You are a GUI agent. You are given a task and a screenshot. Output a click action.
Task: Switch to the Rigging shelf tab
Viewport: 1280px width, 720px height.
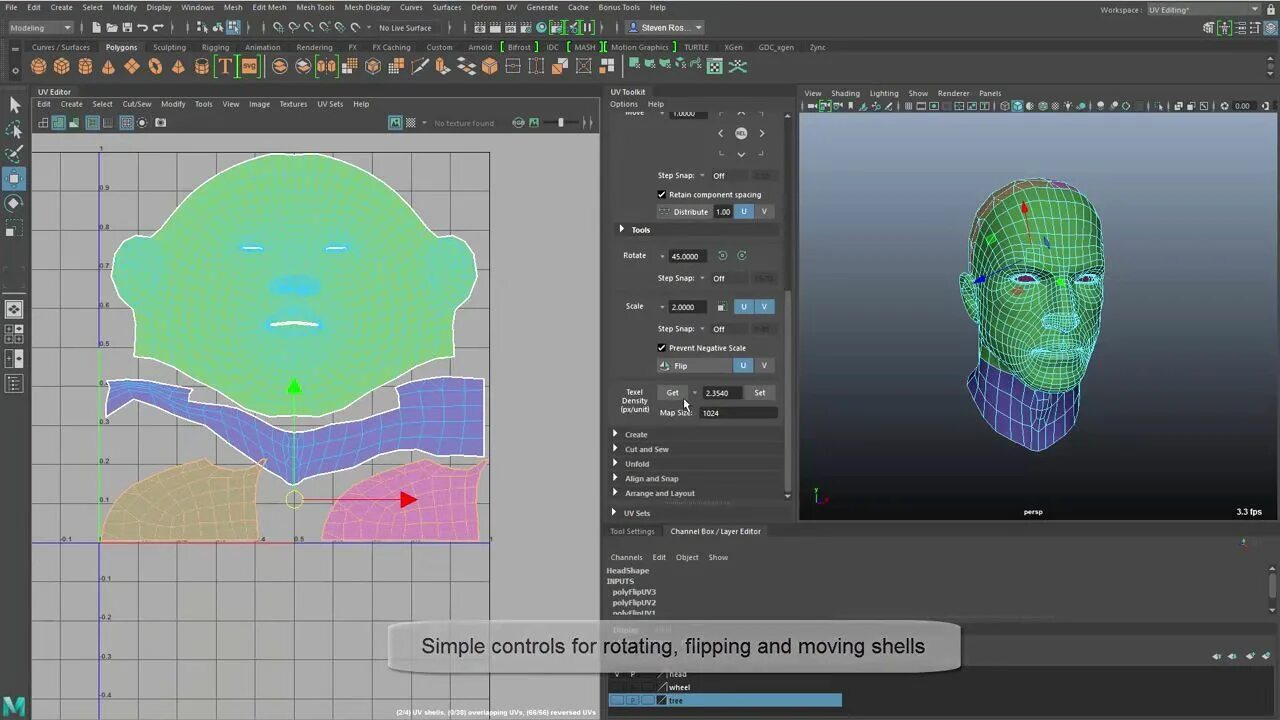click(215, 47)
